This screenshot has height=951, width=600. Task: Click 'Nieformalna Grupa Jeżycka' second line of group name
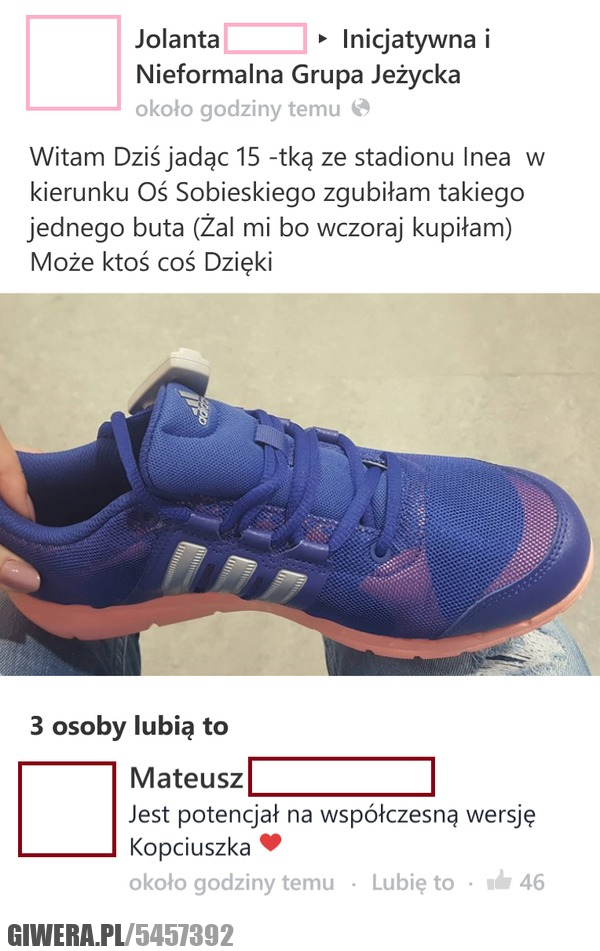[x=298, y=75]
